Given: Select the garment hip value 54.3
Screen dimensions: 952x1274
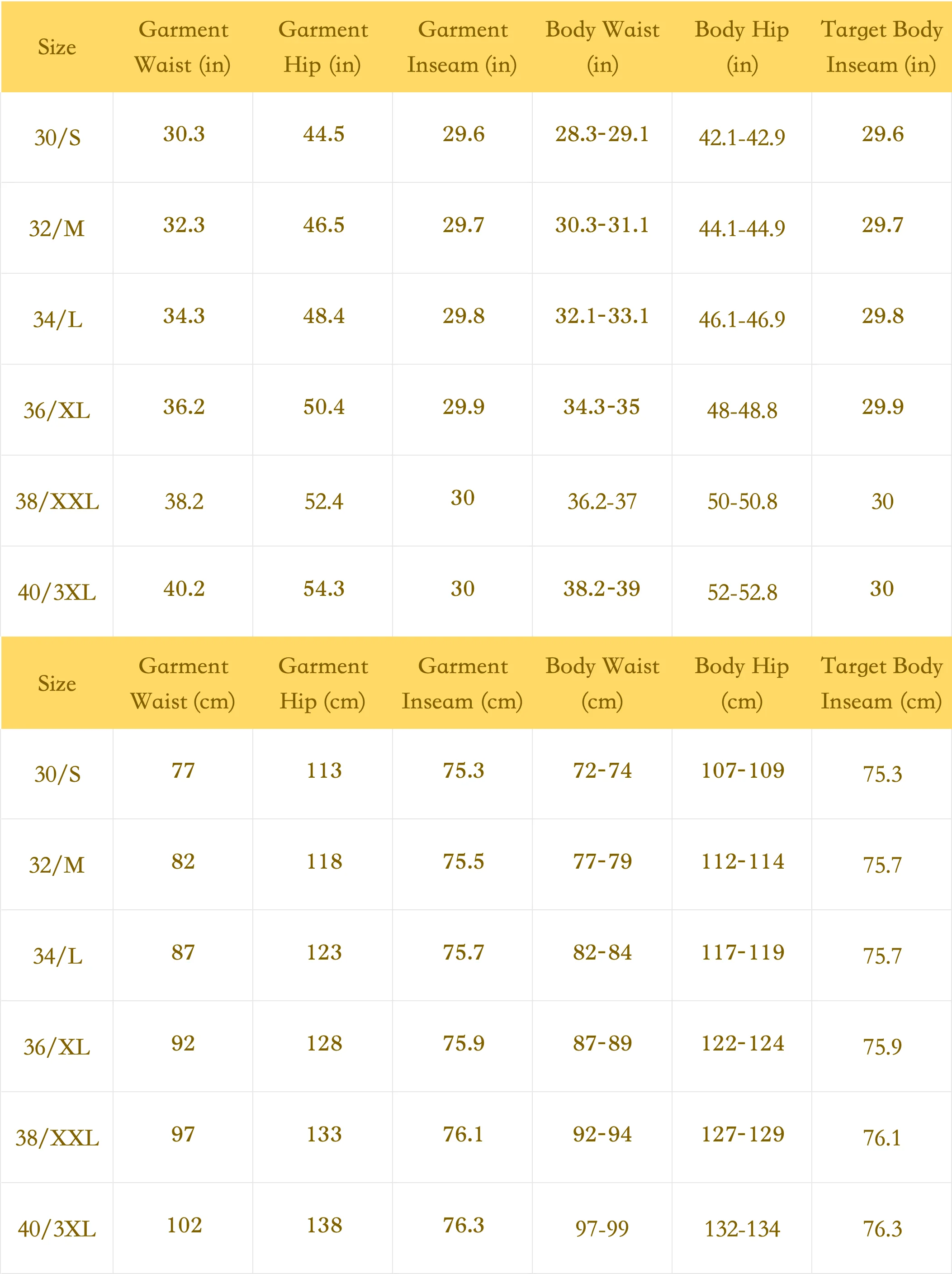Looking at the screenshot, I should (323, 589).
